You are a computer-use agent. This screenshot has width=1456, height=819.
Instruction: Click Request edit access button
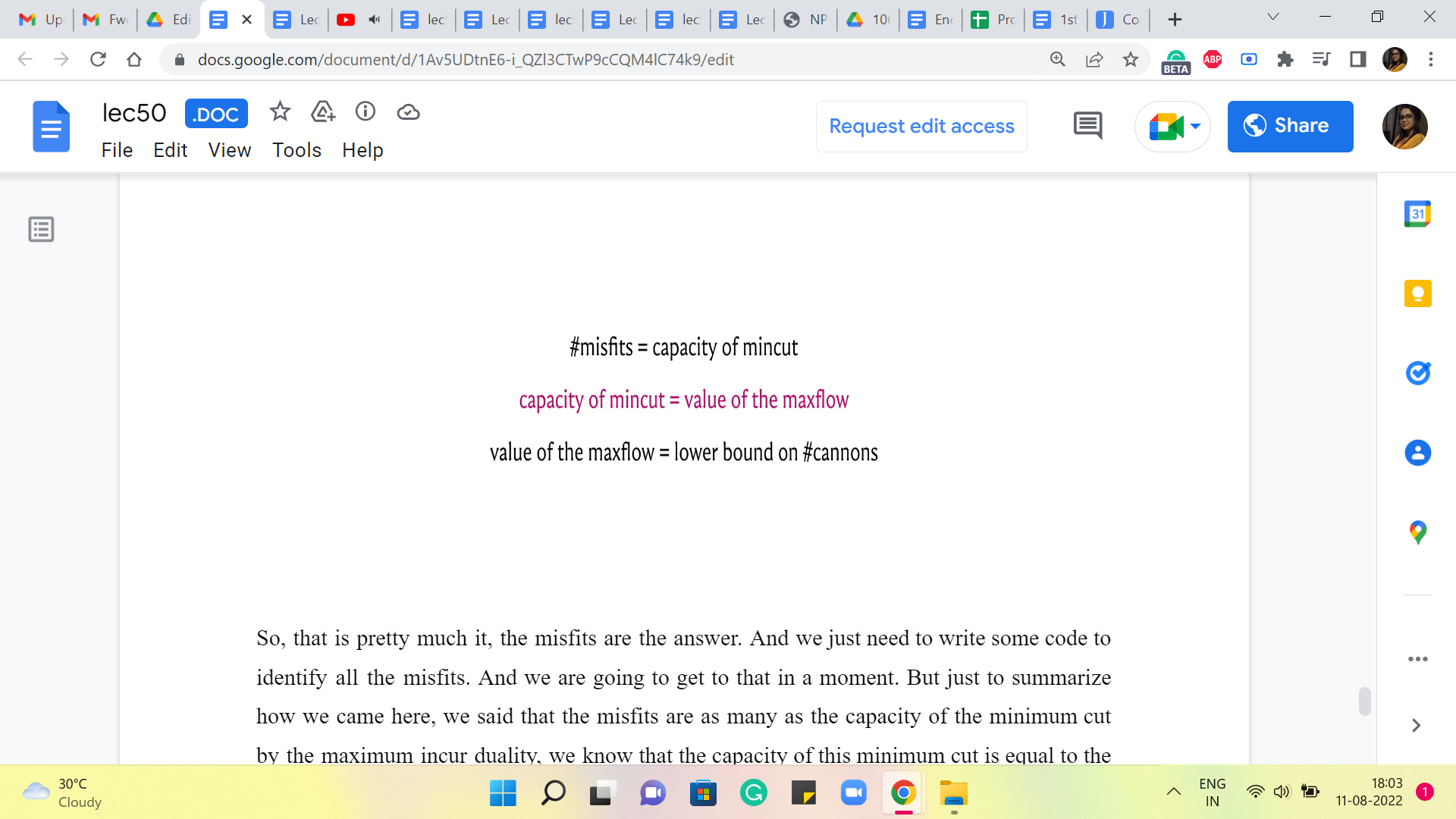point(921,126)
